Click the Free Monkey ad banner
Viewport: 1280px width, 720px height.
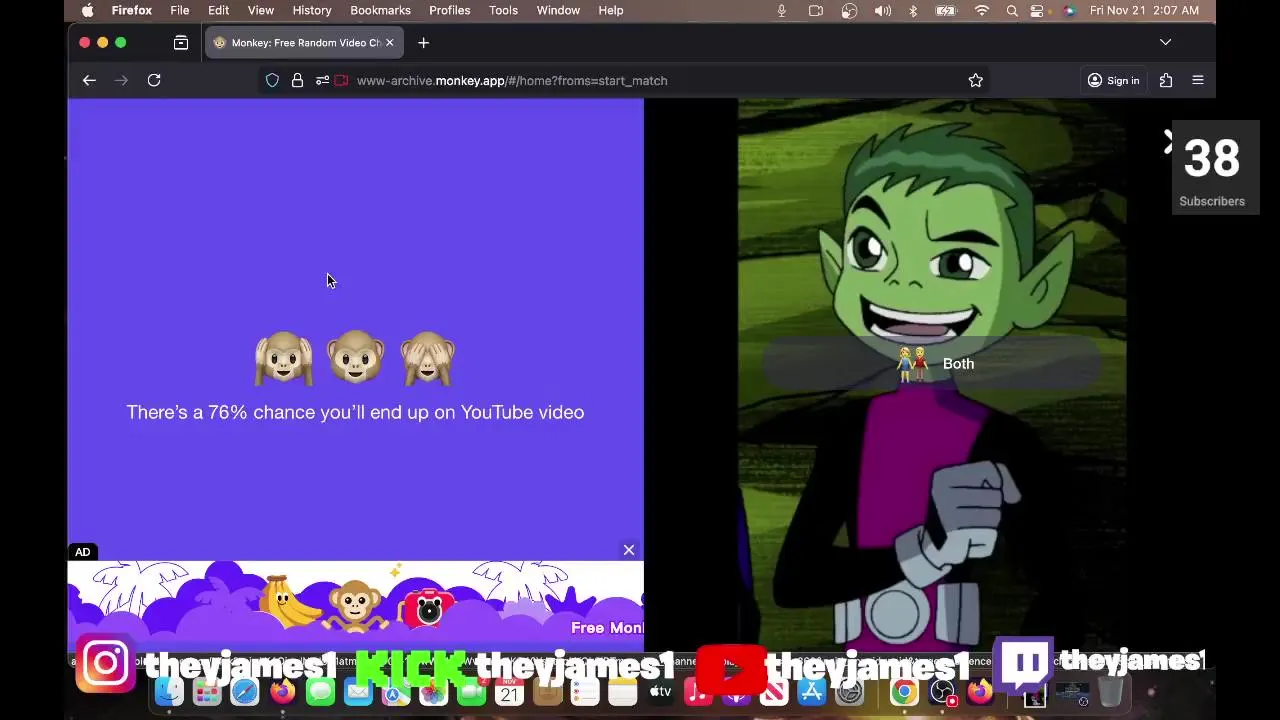click(356, 604)
